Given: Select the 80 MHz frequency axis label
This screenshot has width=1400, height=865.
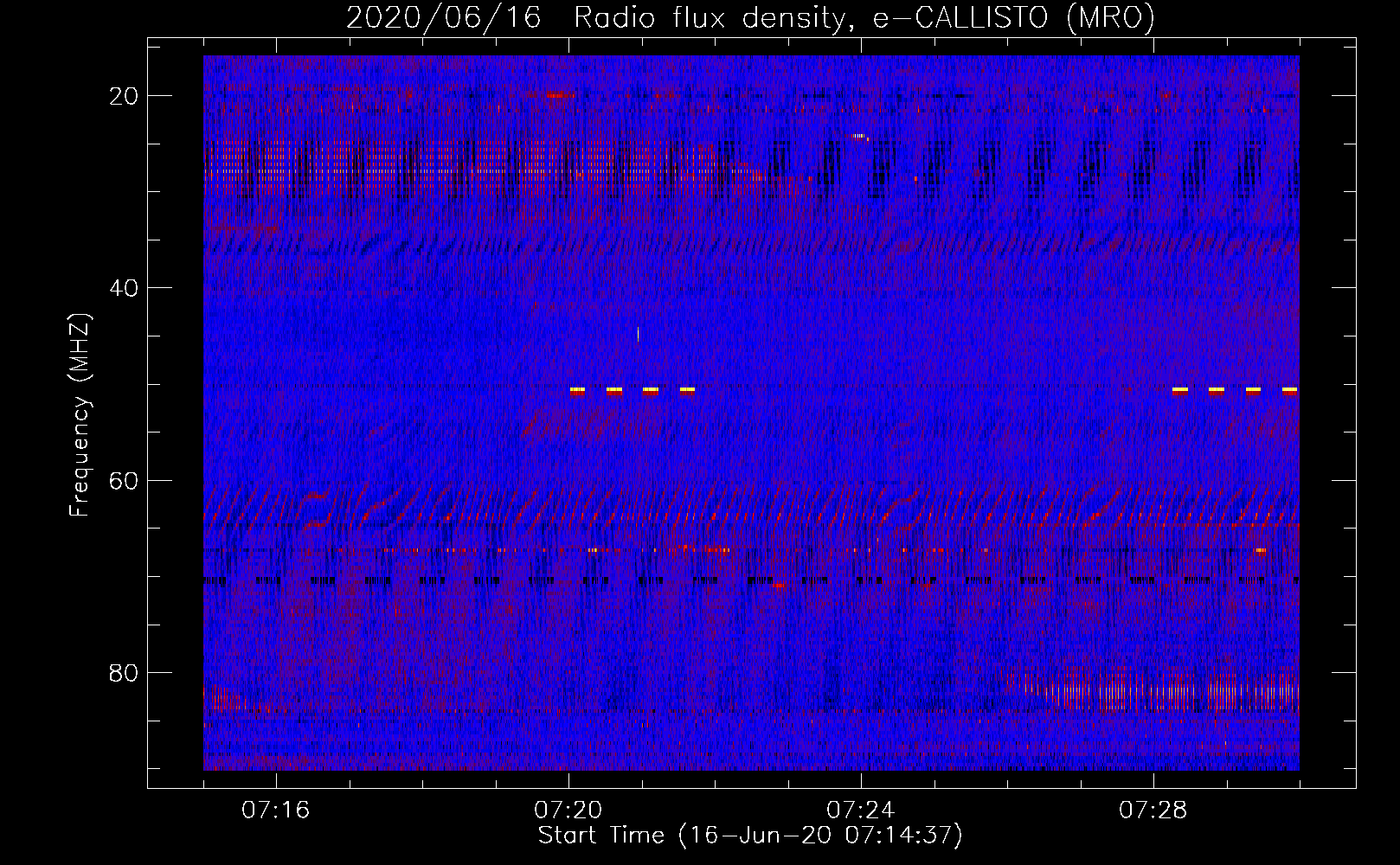Looking at the screenshot, I should point(124,672).
